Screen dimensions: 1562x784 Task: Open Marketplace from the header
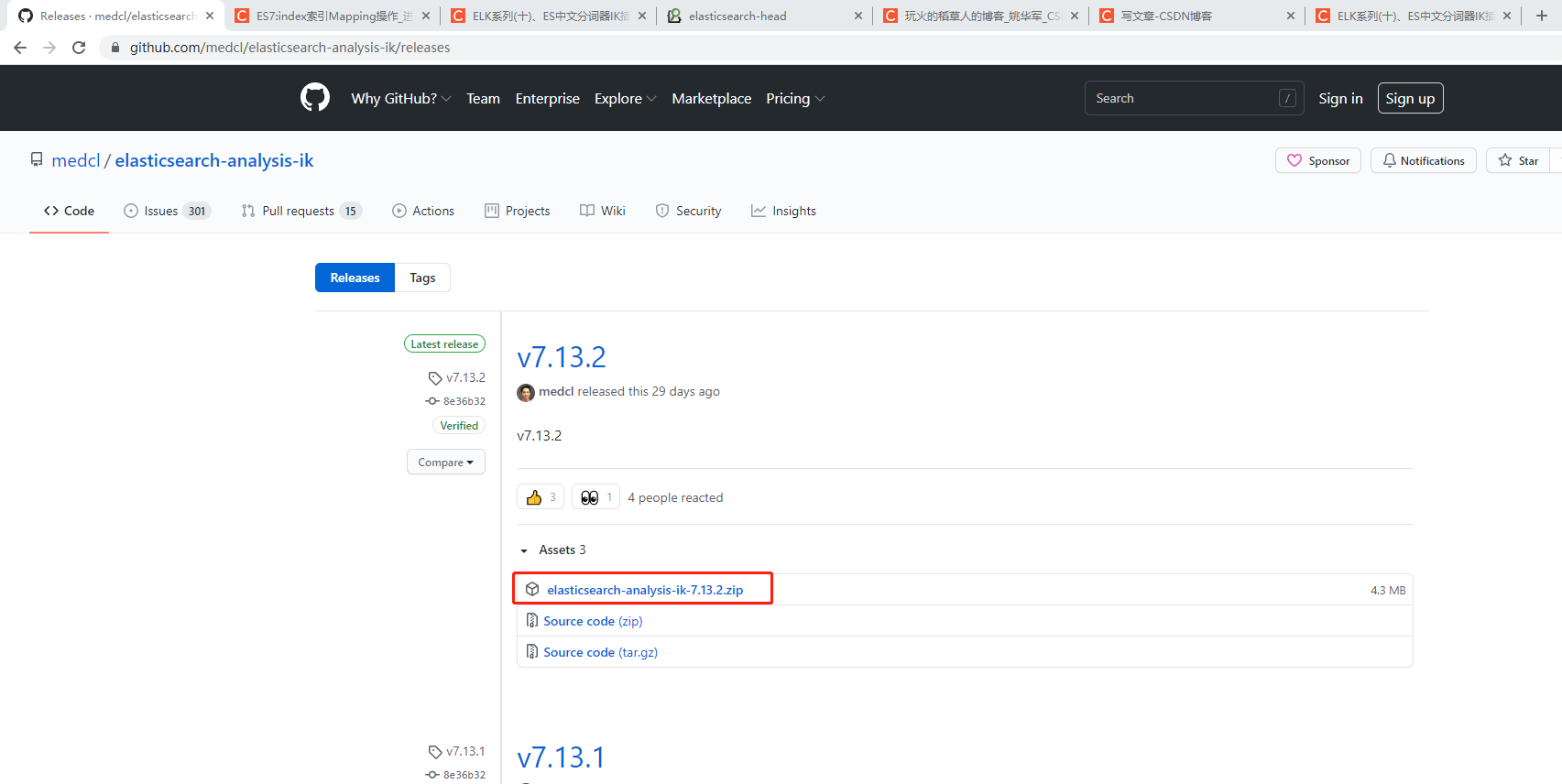[x=712, y=98]
